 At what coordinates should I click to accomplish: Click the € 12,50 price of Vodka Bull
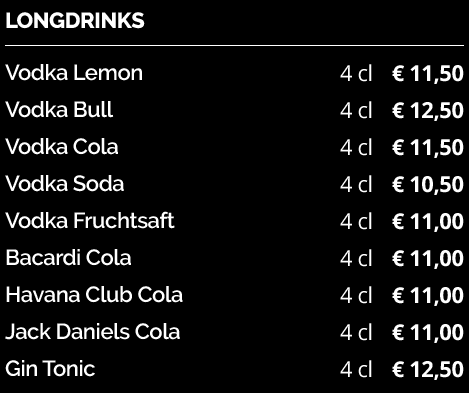(x=428, y=110)
